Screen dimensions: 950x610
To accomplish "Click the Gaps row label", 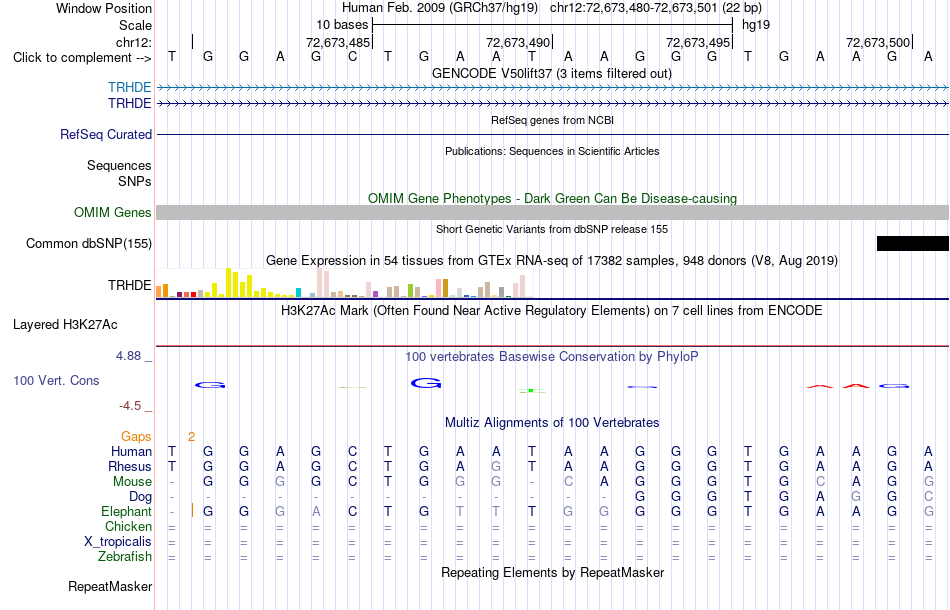I will click(136, 436).
